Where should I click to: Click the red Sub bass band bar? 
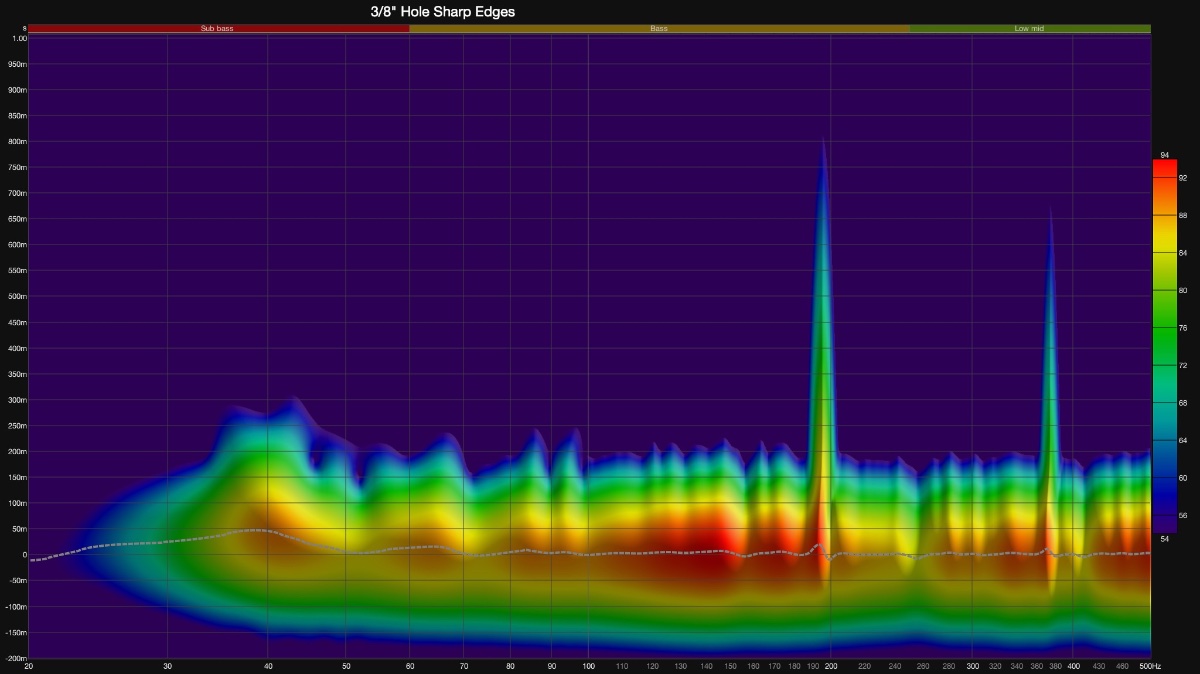pos(217,29)
